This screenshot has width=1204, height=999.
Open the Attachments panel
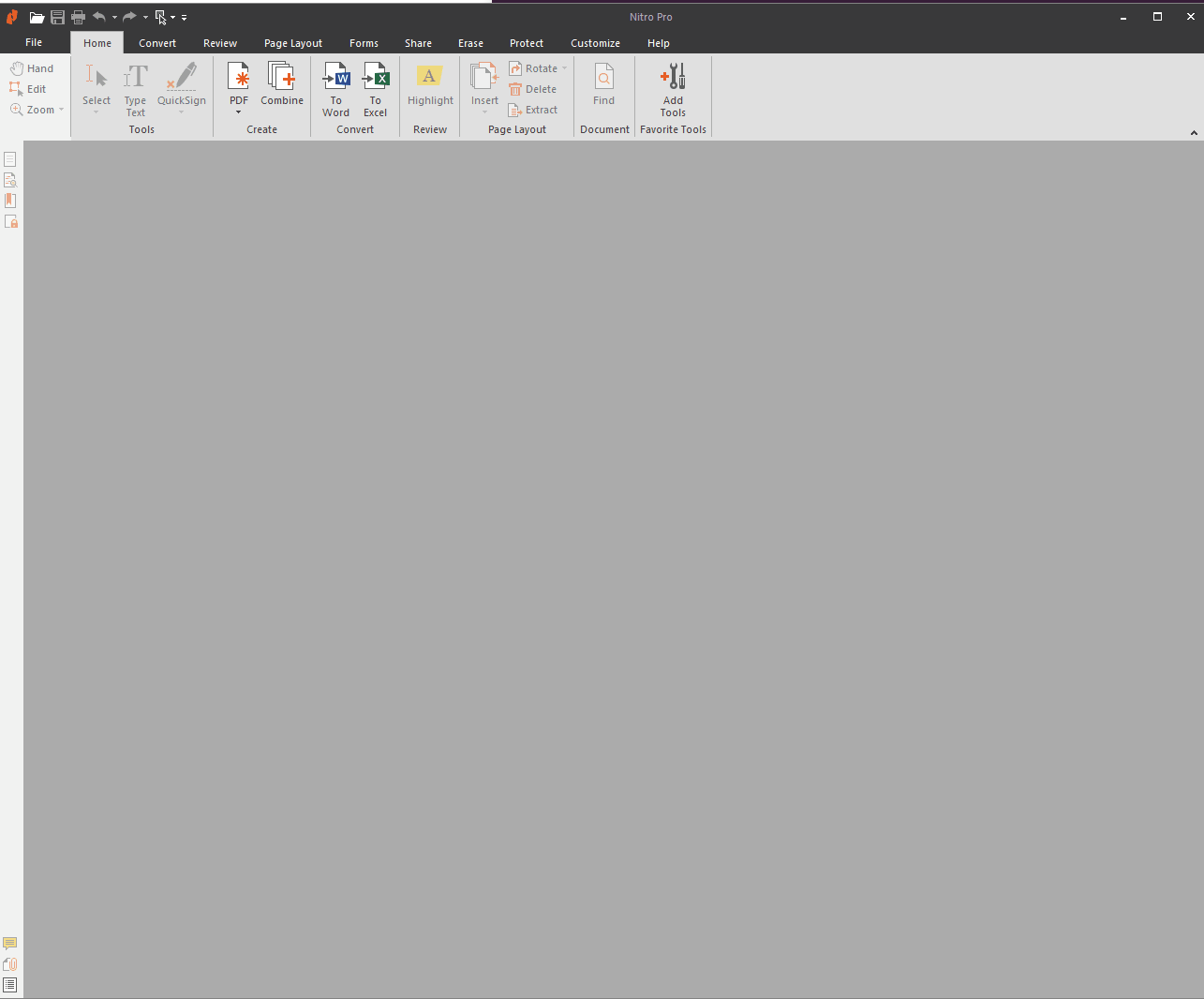[10, 963]
